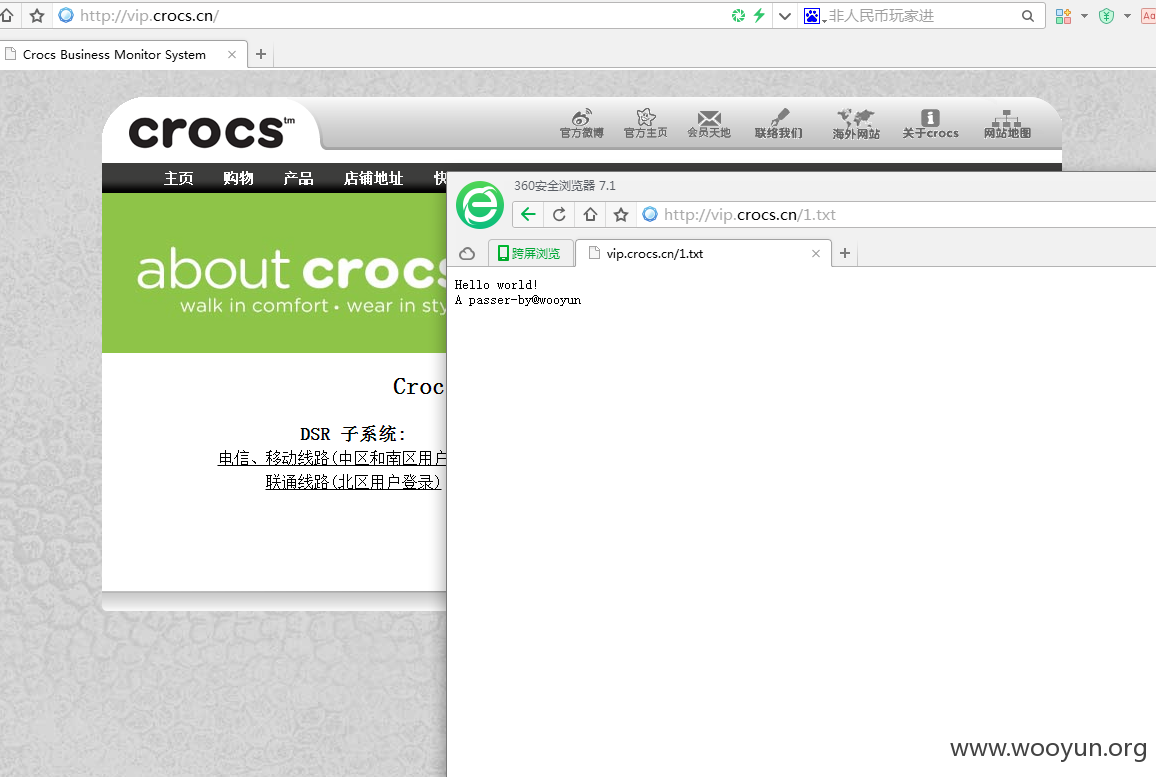Click favorite star in front 360 browser window
This screenshot has height=777, width=1156.
pyautogui.click(x=621, y=215)
